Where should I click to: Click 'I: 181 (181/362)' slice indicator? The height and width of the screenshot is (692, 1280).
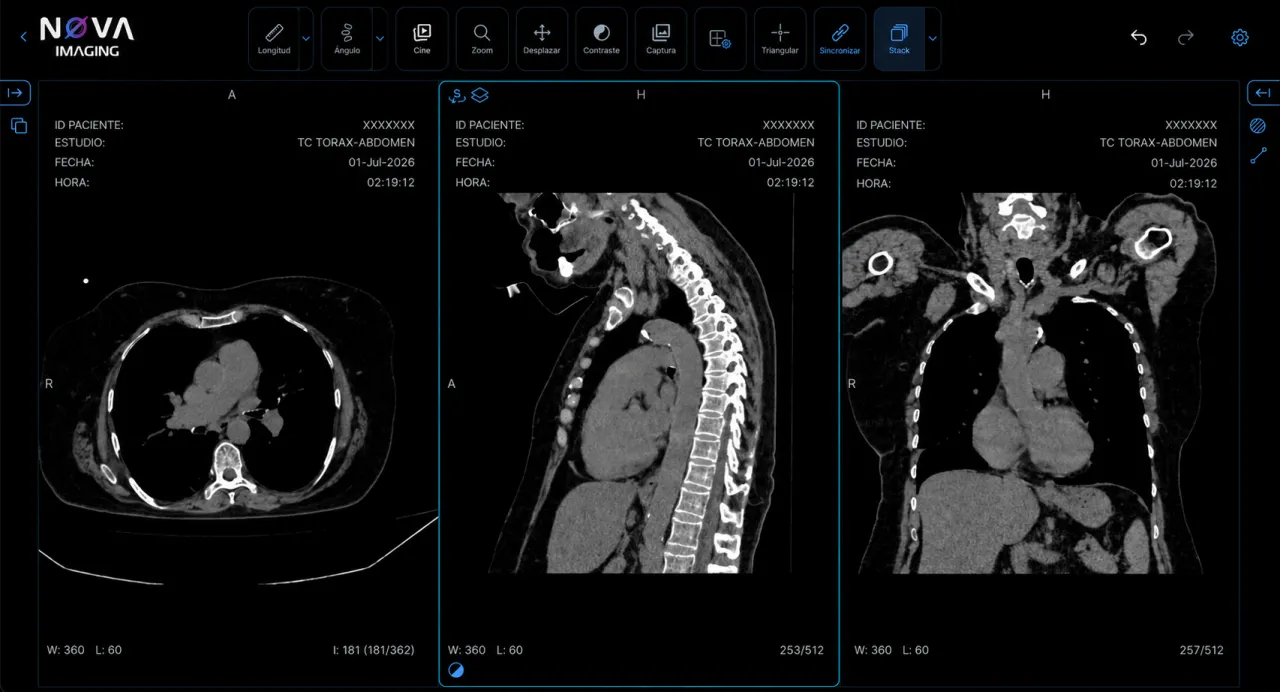pos(374,650)
